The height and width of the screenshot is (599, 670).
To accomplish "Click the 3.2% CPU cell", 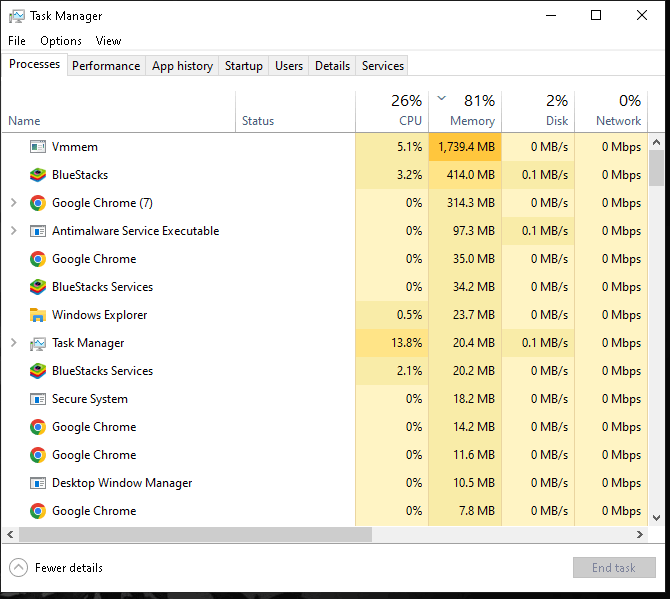I will (x=392, y=175).
